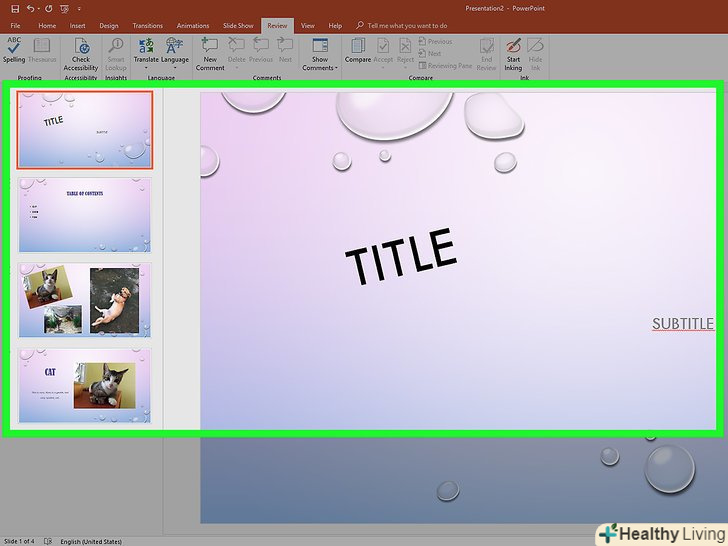The width and height of the screenshot is (728, 546).
Task: Expand the Language dropdown arrow
Action: (x=175, y=68)
